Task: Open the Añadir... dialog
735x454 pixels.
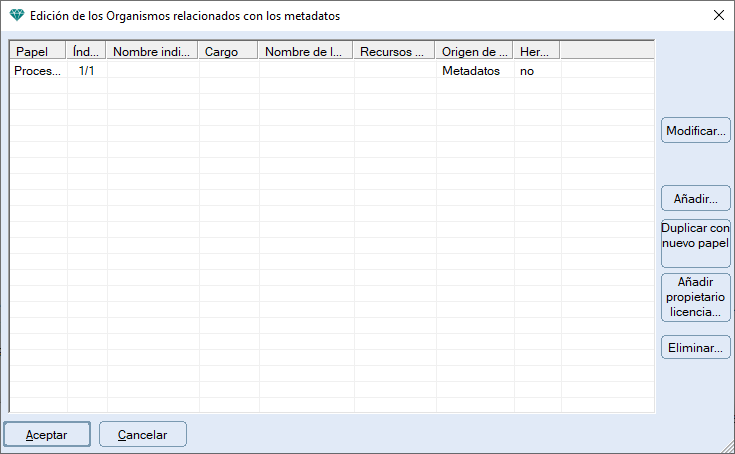Action: click(695, 198)
